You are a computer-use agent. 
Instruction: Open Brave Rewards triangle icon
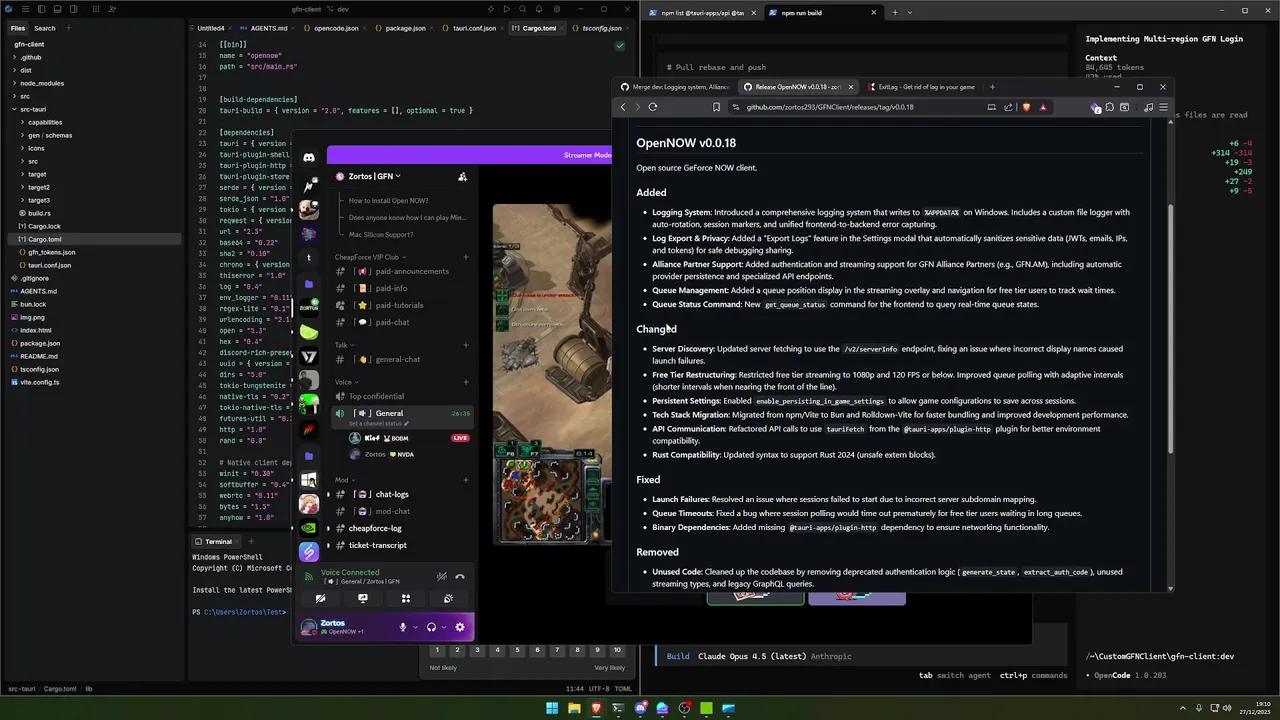click(1043, 107)
